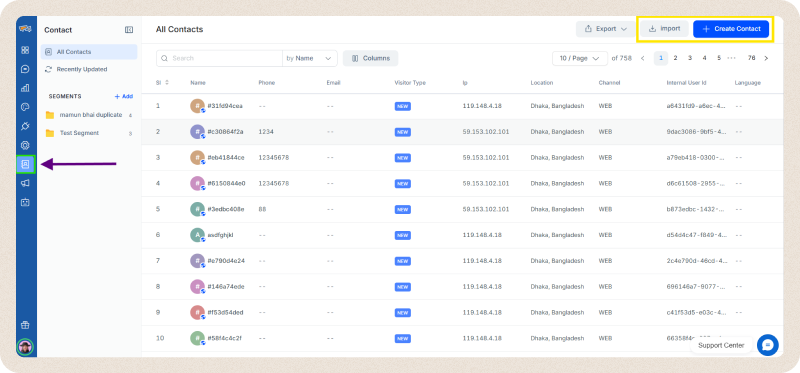
Task: Open contact #146a74ede
Action: [x=226, y=287]
